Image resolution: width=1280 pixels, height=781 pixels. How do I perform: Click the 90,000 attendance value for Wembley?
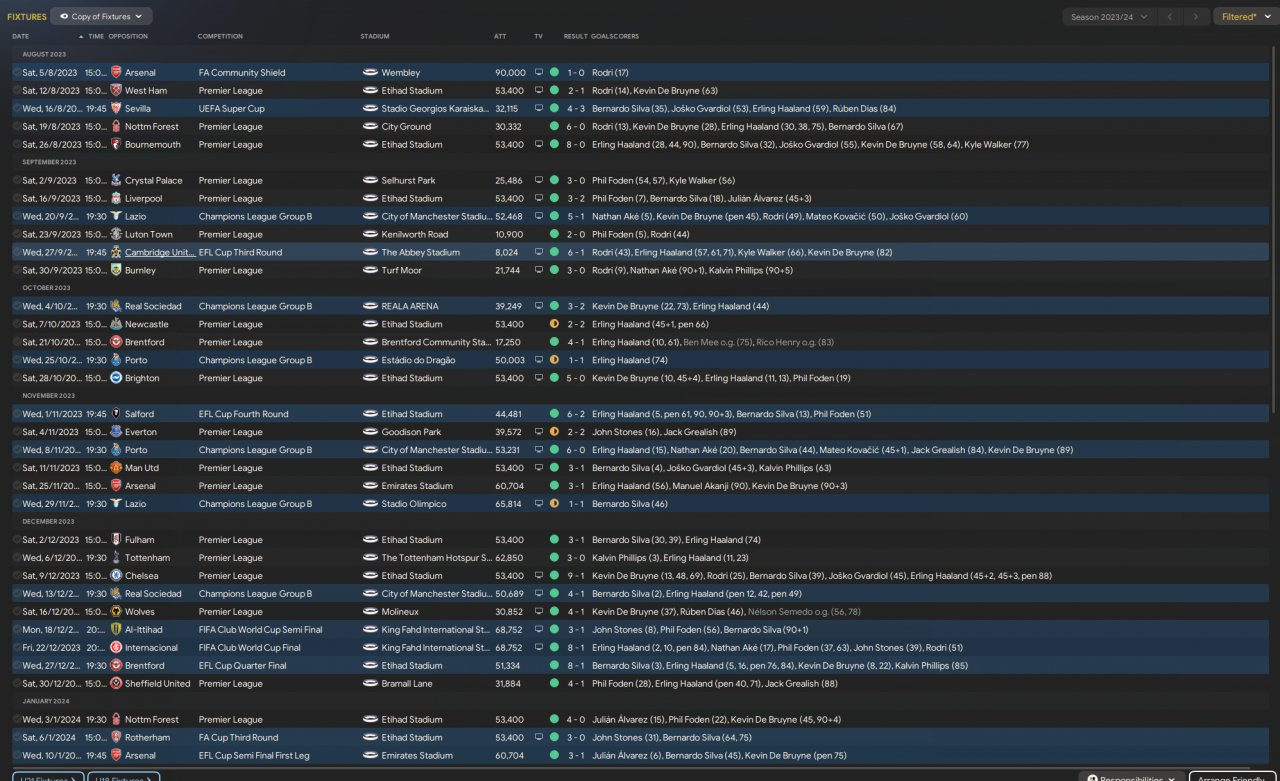pyautogui.click(x=510, y=73)
